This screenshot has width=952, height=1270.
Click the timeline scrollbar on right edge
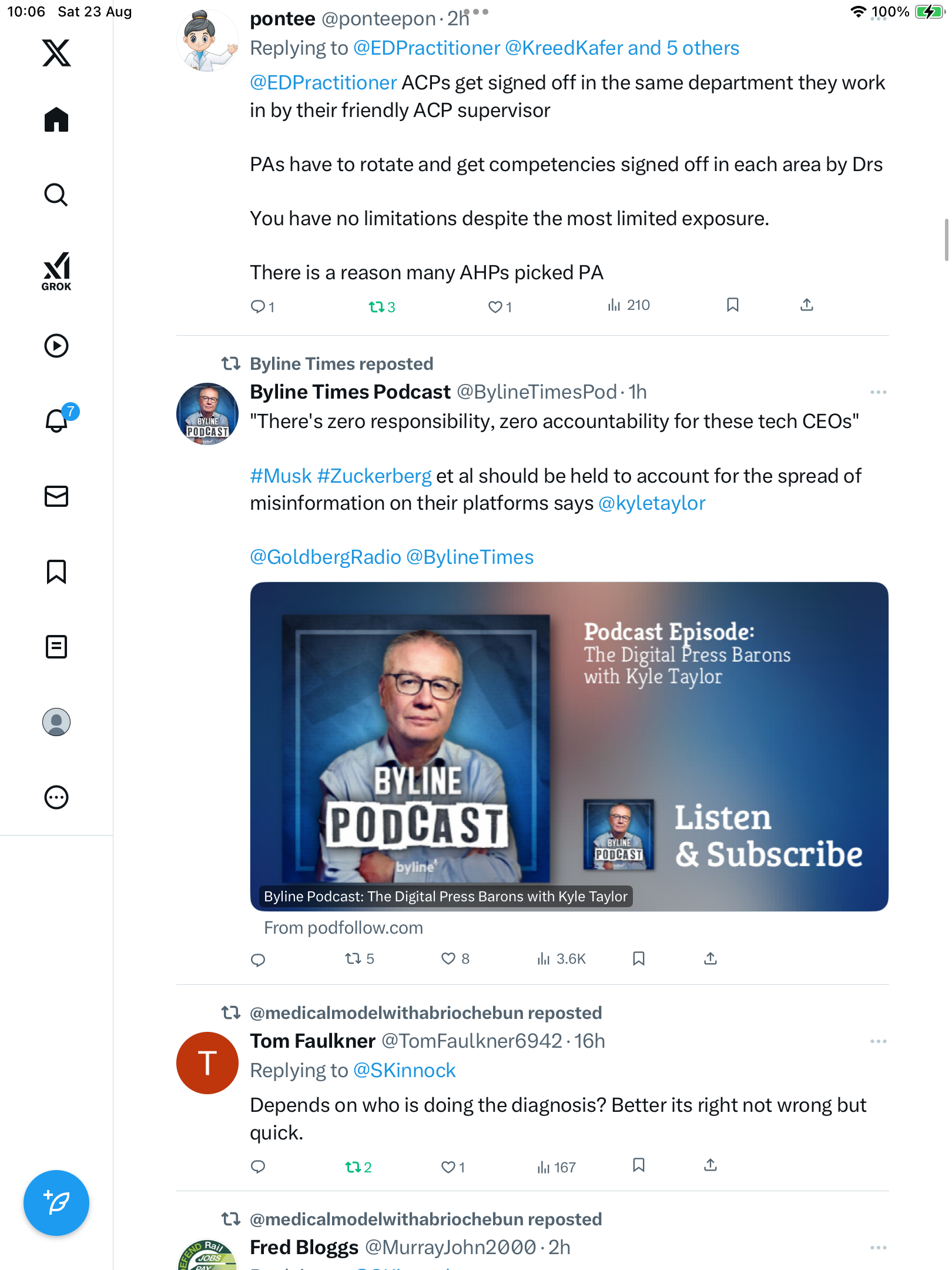(946, 239)
